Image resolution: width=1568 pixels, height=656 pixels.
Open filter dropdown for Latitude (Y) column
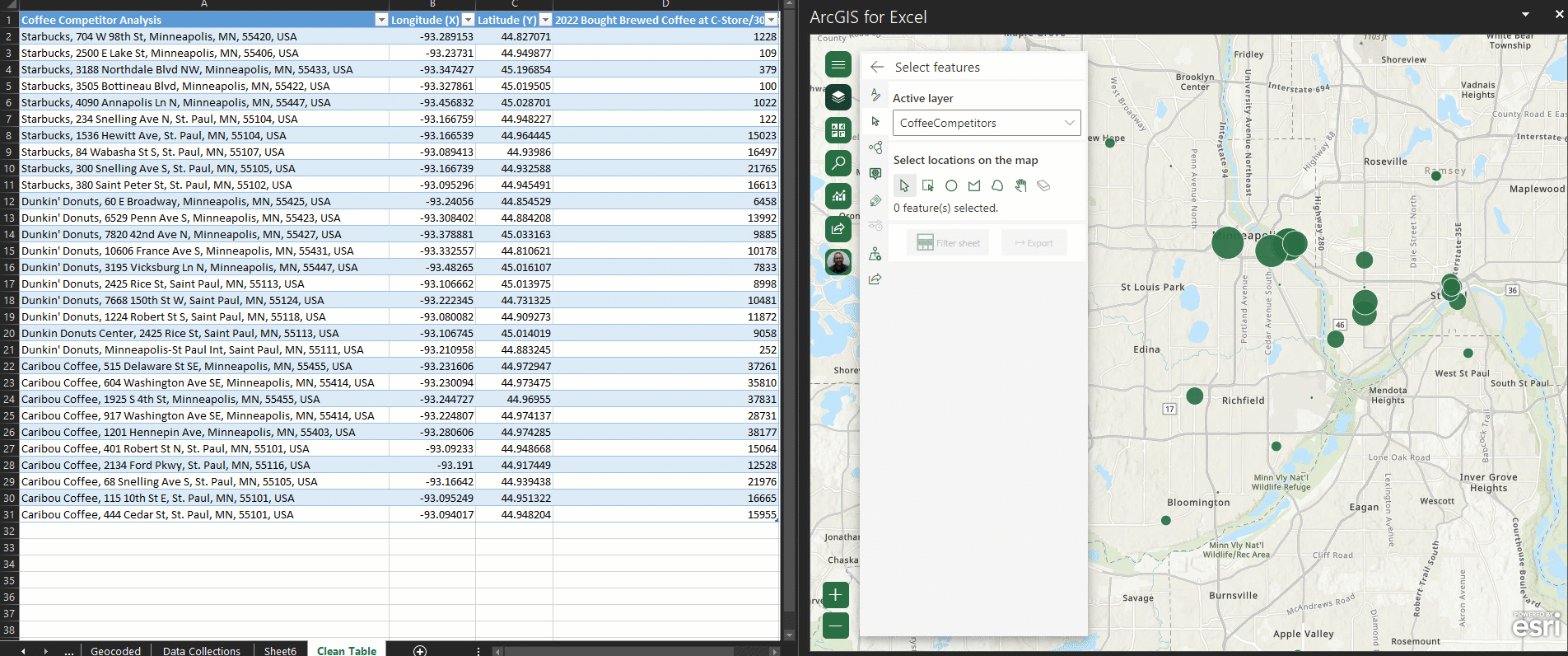[545, 20]
